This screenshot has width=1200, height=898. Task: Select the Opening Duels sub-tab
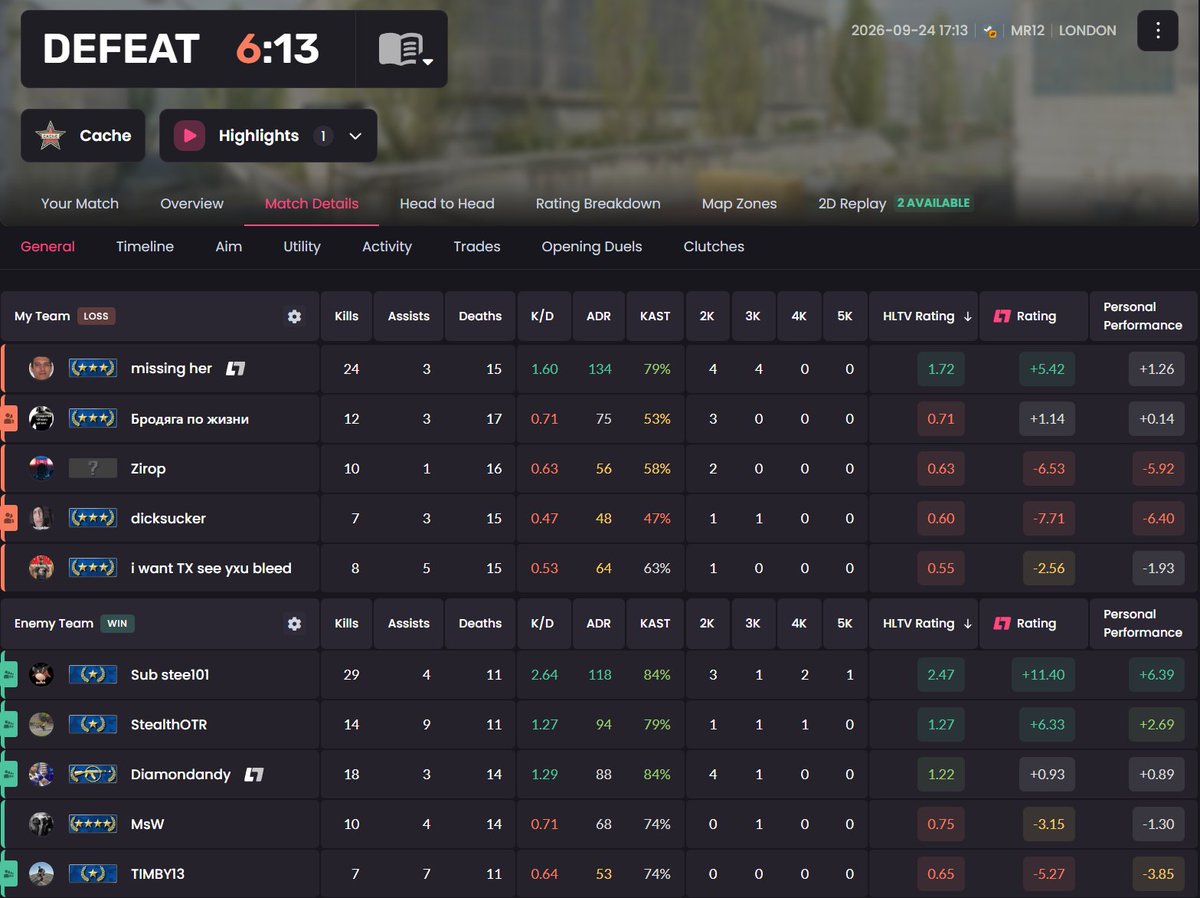coord(592,246)
